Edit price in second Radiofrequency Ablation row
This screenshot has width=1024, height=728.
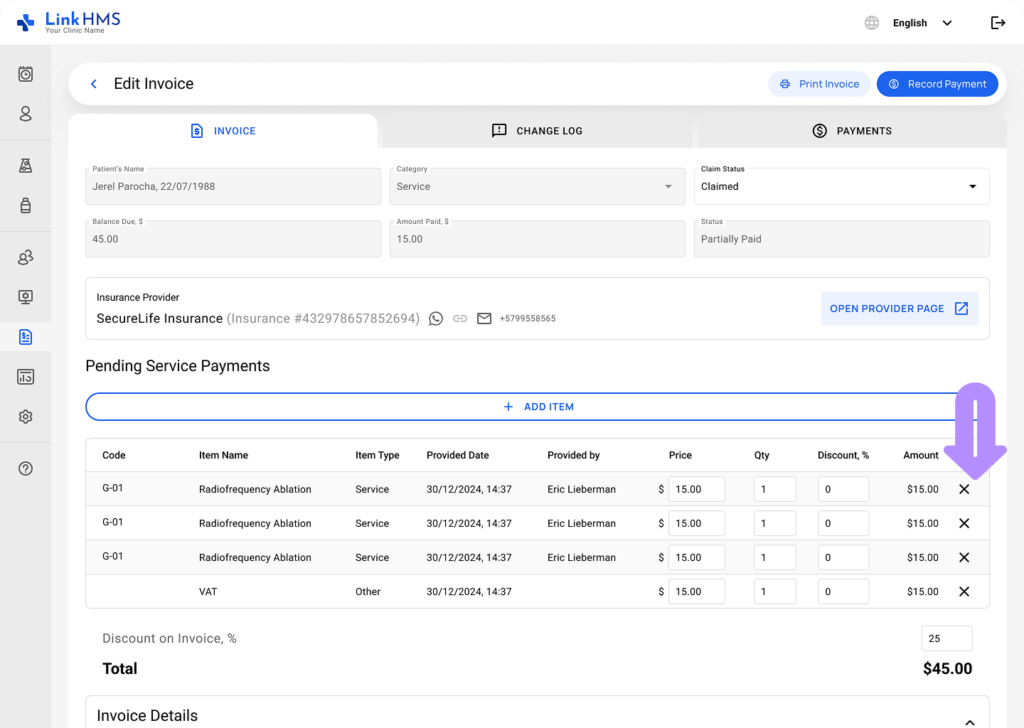[696, 523]
